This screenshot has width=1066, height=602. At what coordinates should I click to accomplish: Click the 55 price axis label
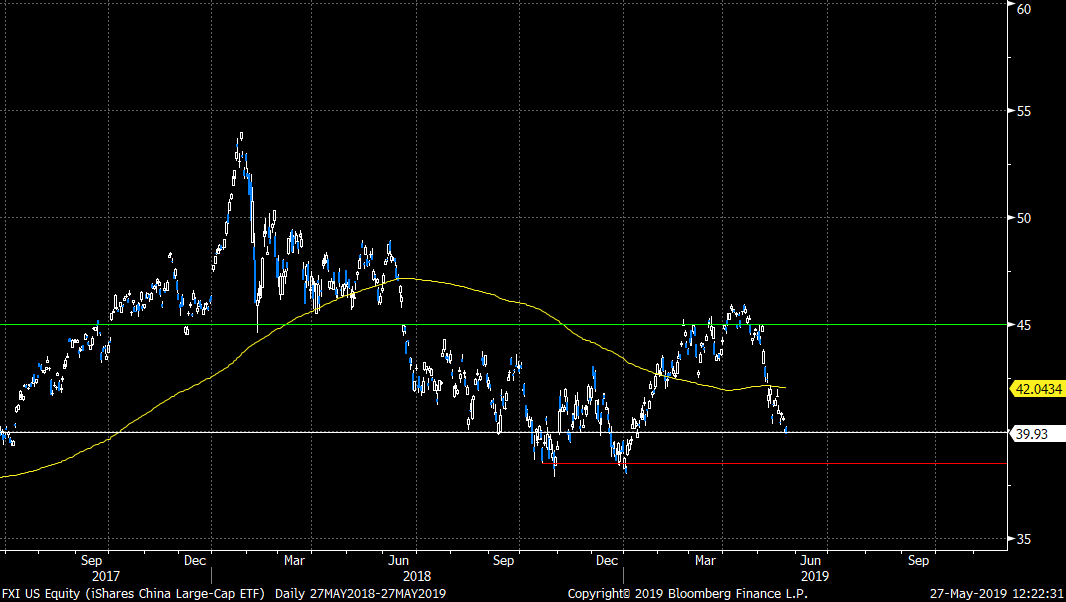click(x=1024, y=111)
